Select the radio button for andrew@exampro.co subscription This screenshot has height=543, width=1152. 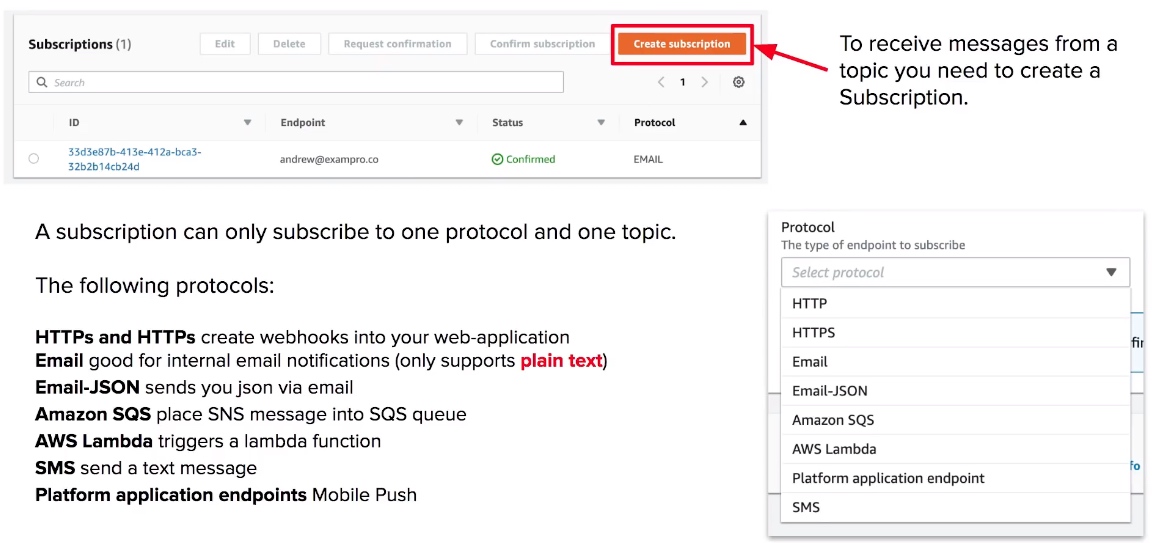tap(34, 159)
